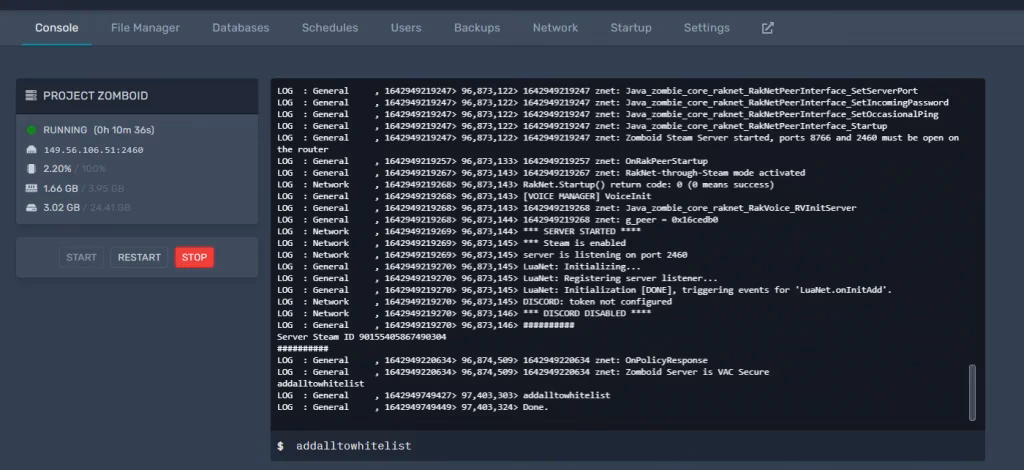The height and width of the screenshot is (470, 1024).
Task: Click the '*** Steam is enabled' log line
Action: tap(451, 243)
